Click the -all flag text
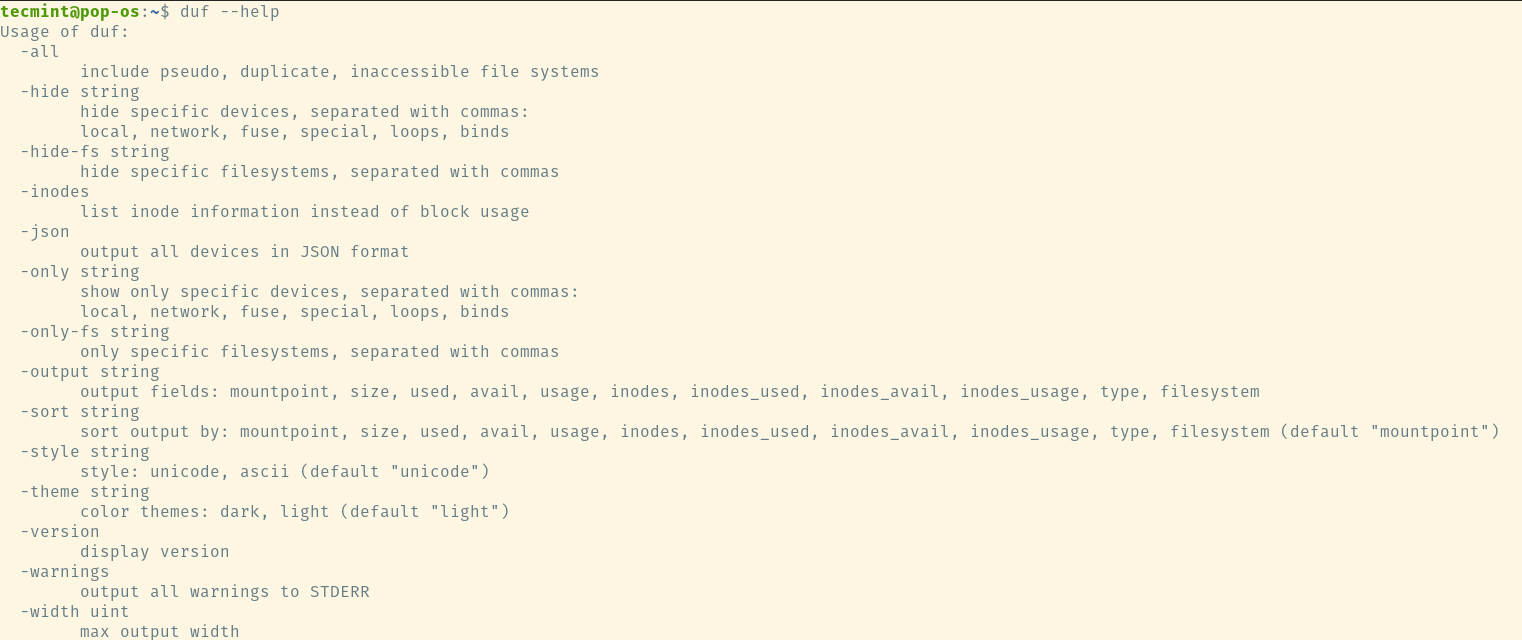The width and height of the screenshot is (1522, 640). (40, 52)
